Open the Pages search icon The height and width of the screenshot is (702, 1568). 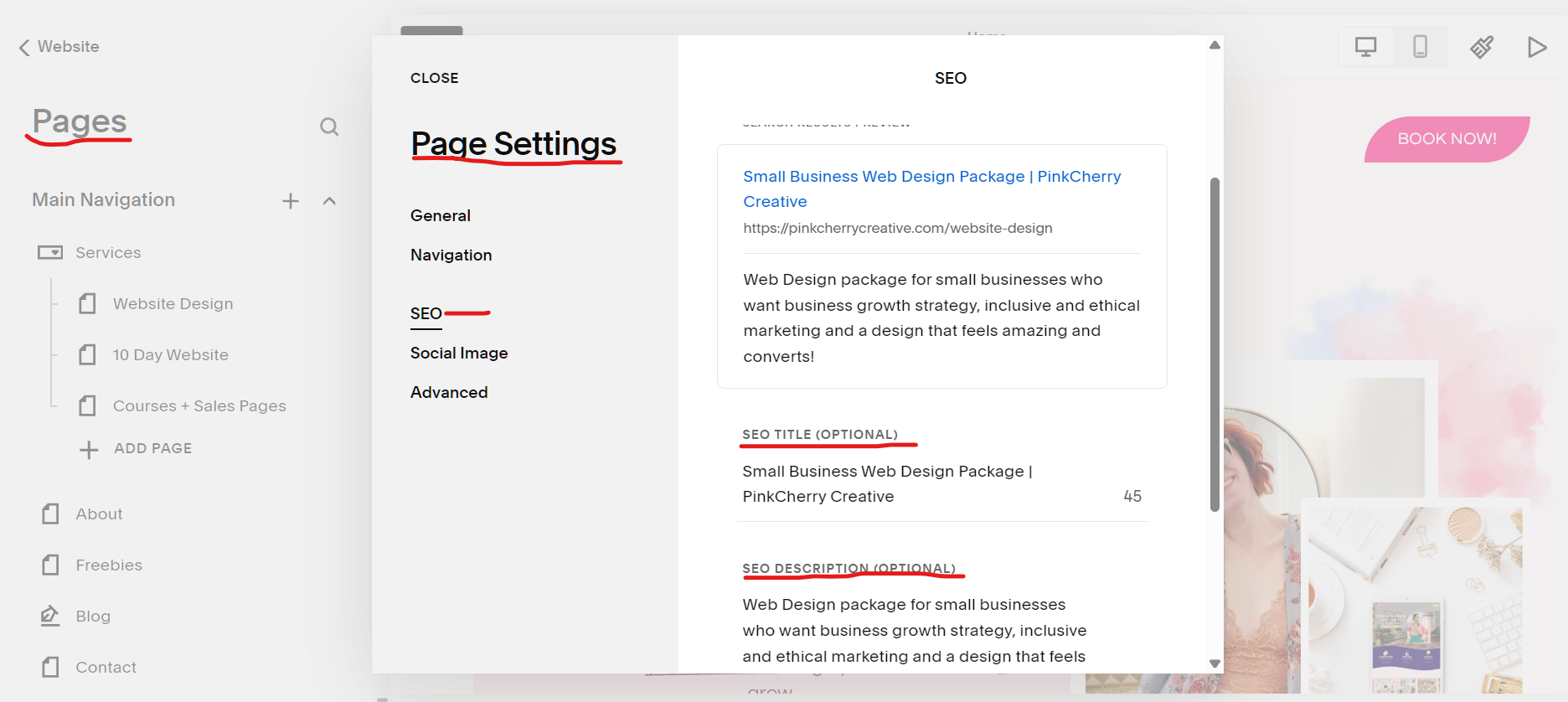point(329,126)
